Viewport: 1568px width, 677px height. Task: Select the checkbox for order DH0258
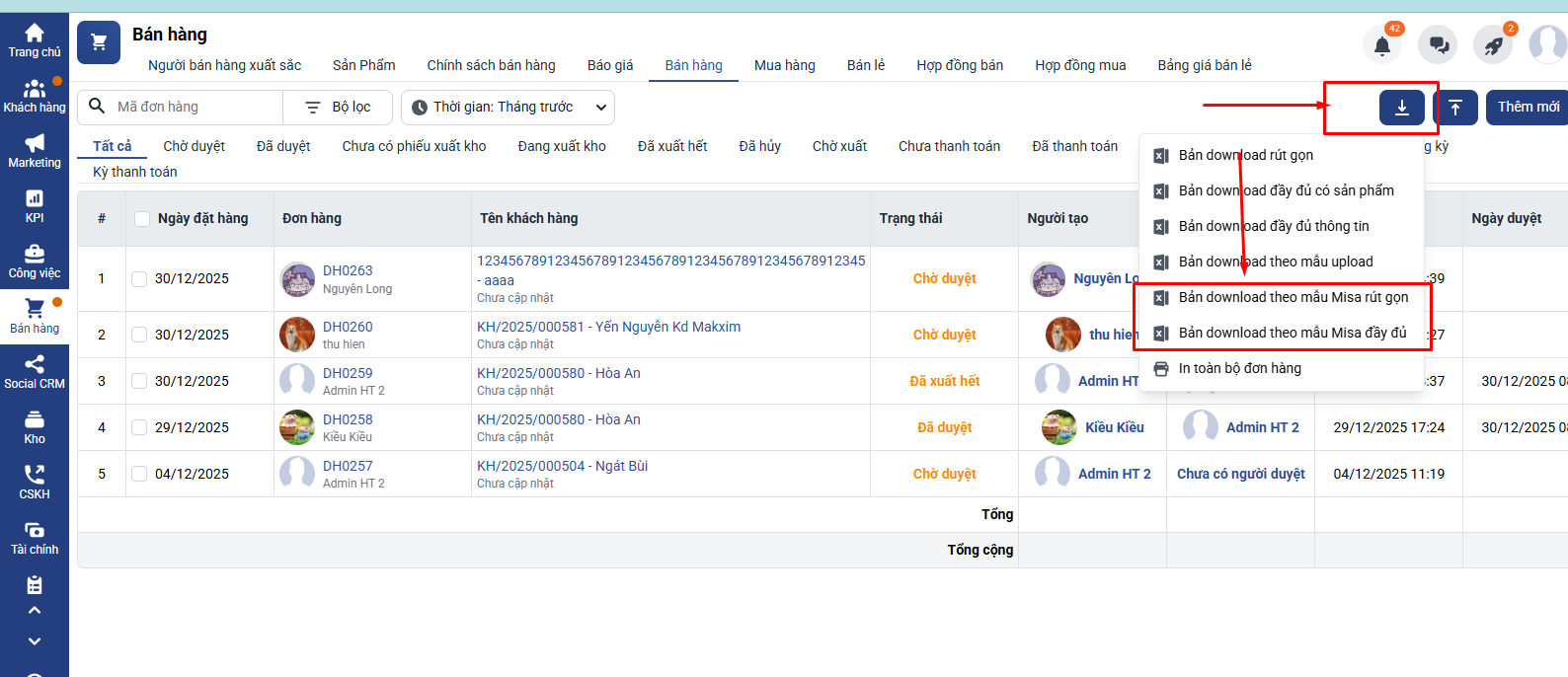139,427
